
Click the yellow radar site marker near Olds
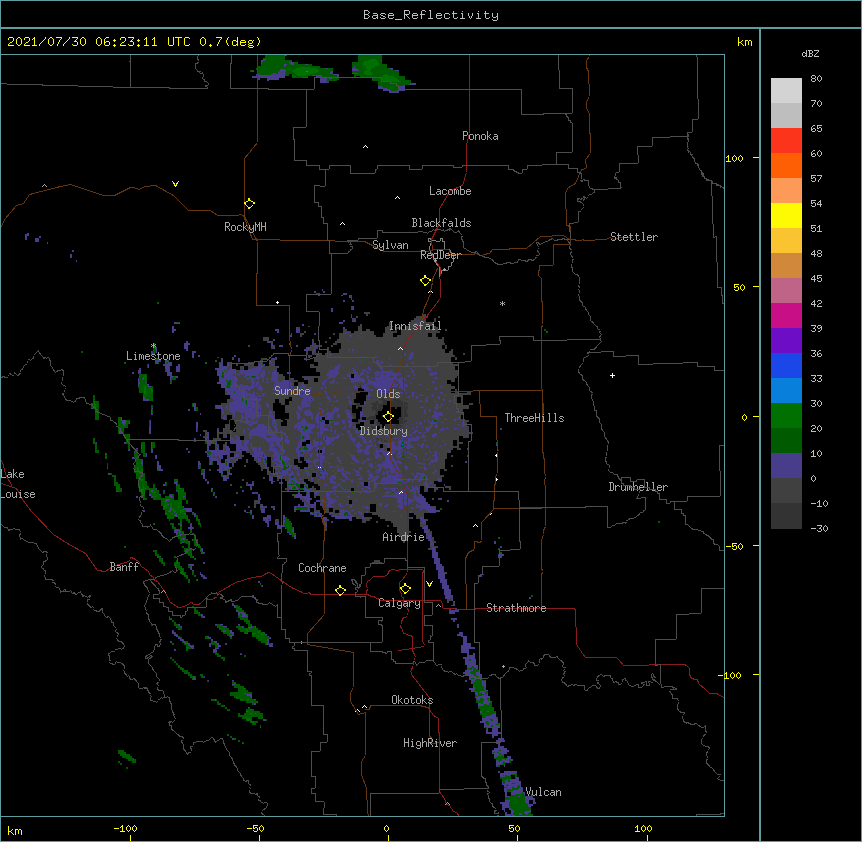click(x=388, y=416)
